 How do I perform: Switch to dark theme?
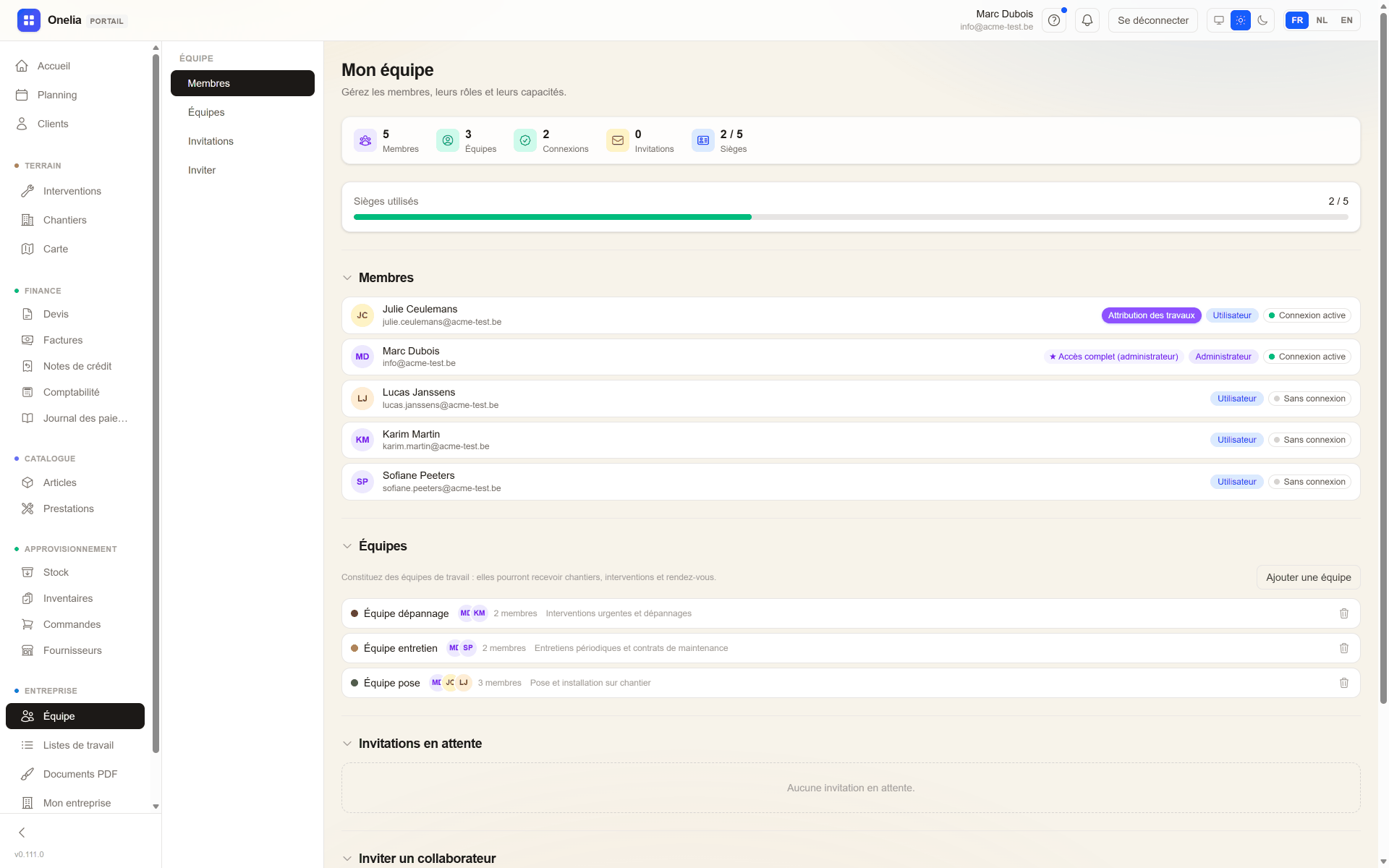(x=1262, y=20)
